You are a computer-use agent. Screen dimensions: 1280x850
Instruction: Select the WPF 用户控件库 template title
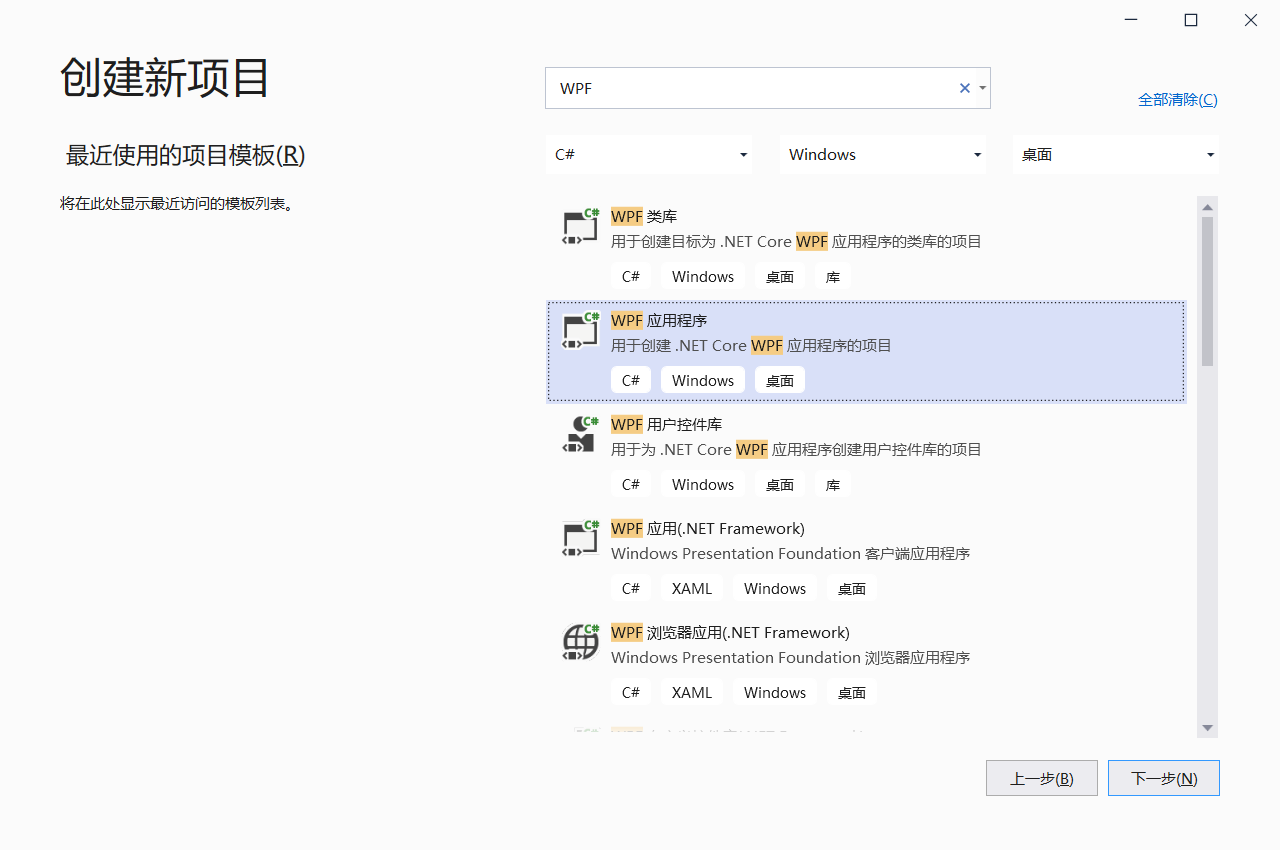[667, 425]
